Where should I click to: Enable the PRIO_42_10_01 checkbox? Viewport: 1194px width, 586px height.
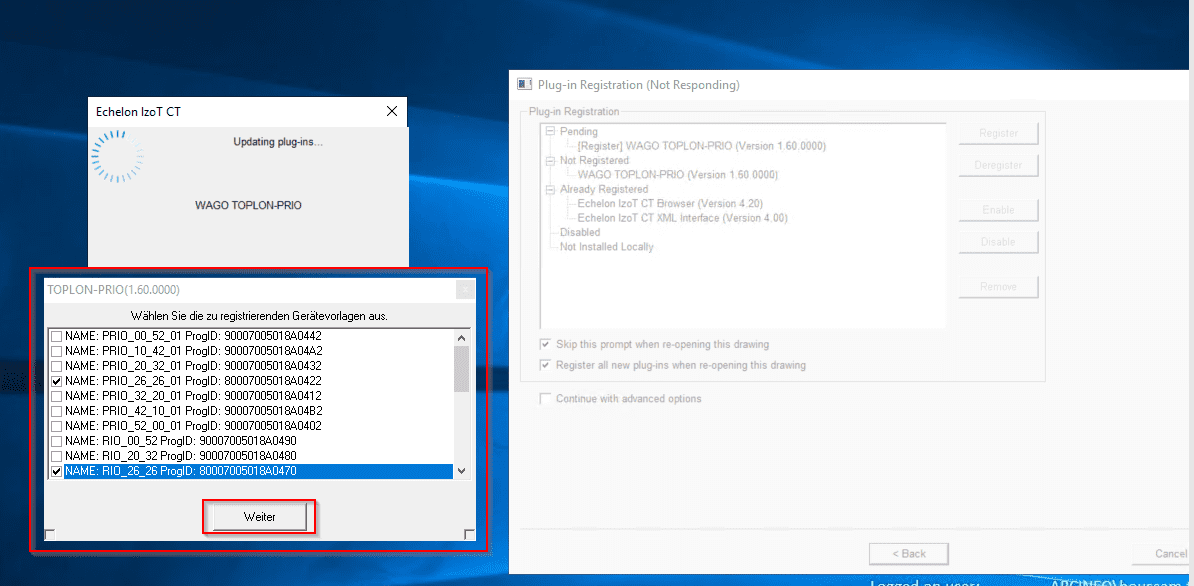(x=57, y=411)
